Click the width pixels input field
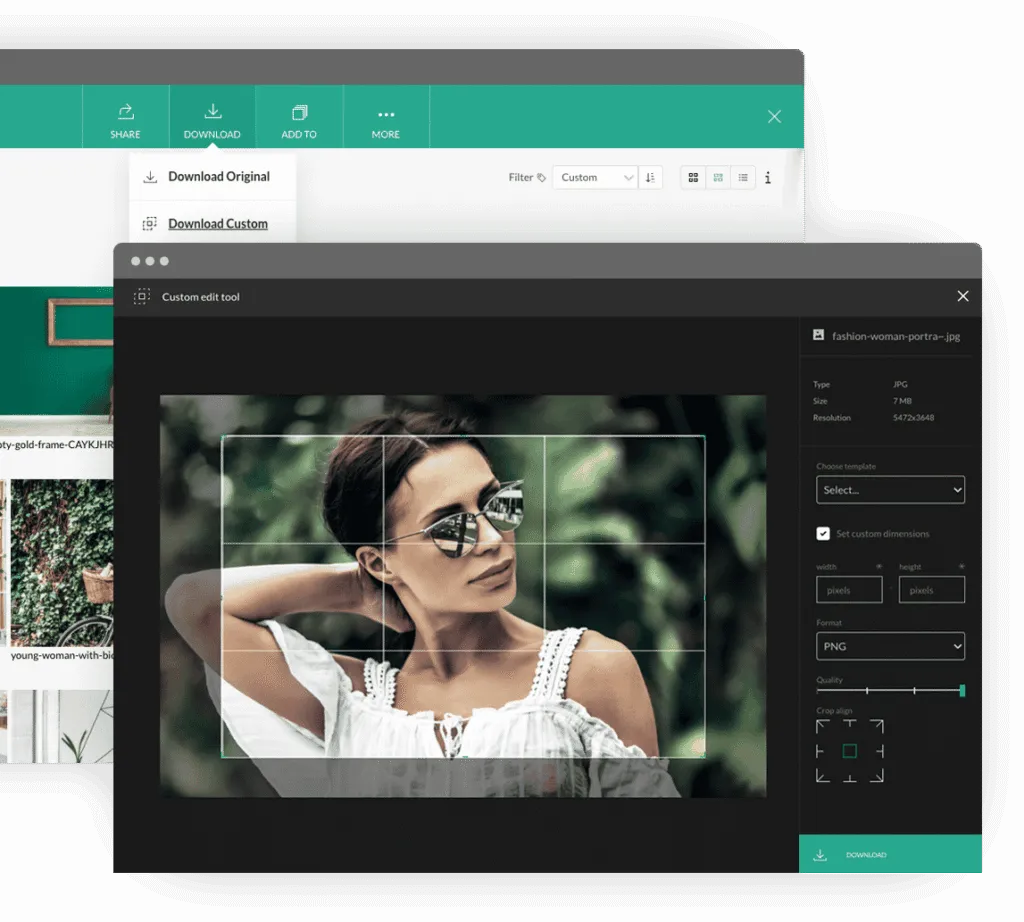 tap(849, 590)
